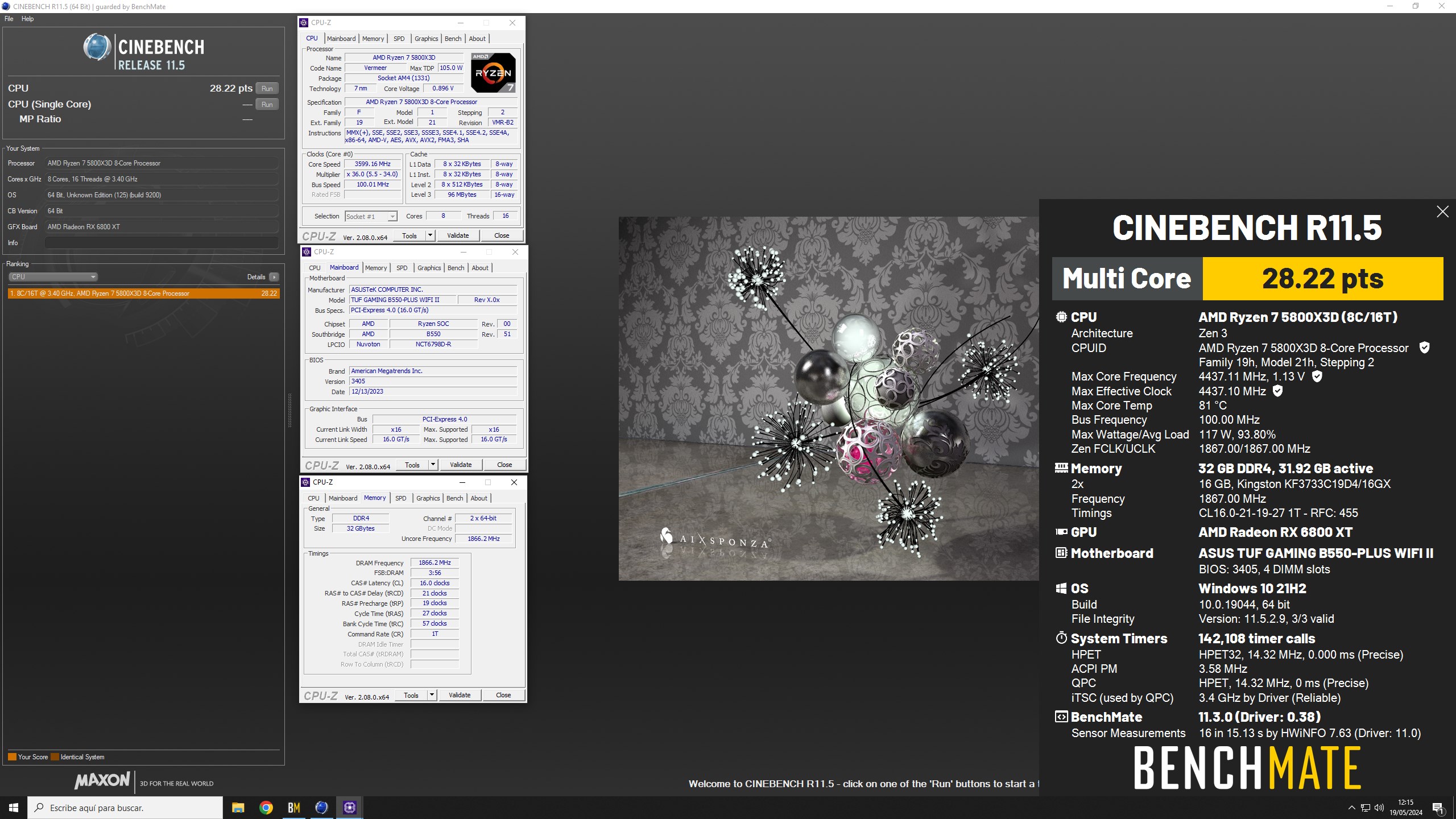Open Graphics tab in bottom CPU-Z window
The image size is (1456, 819).
click(428, 498)
